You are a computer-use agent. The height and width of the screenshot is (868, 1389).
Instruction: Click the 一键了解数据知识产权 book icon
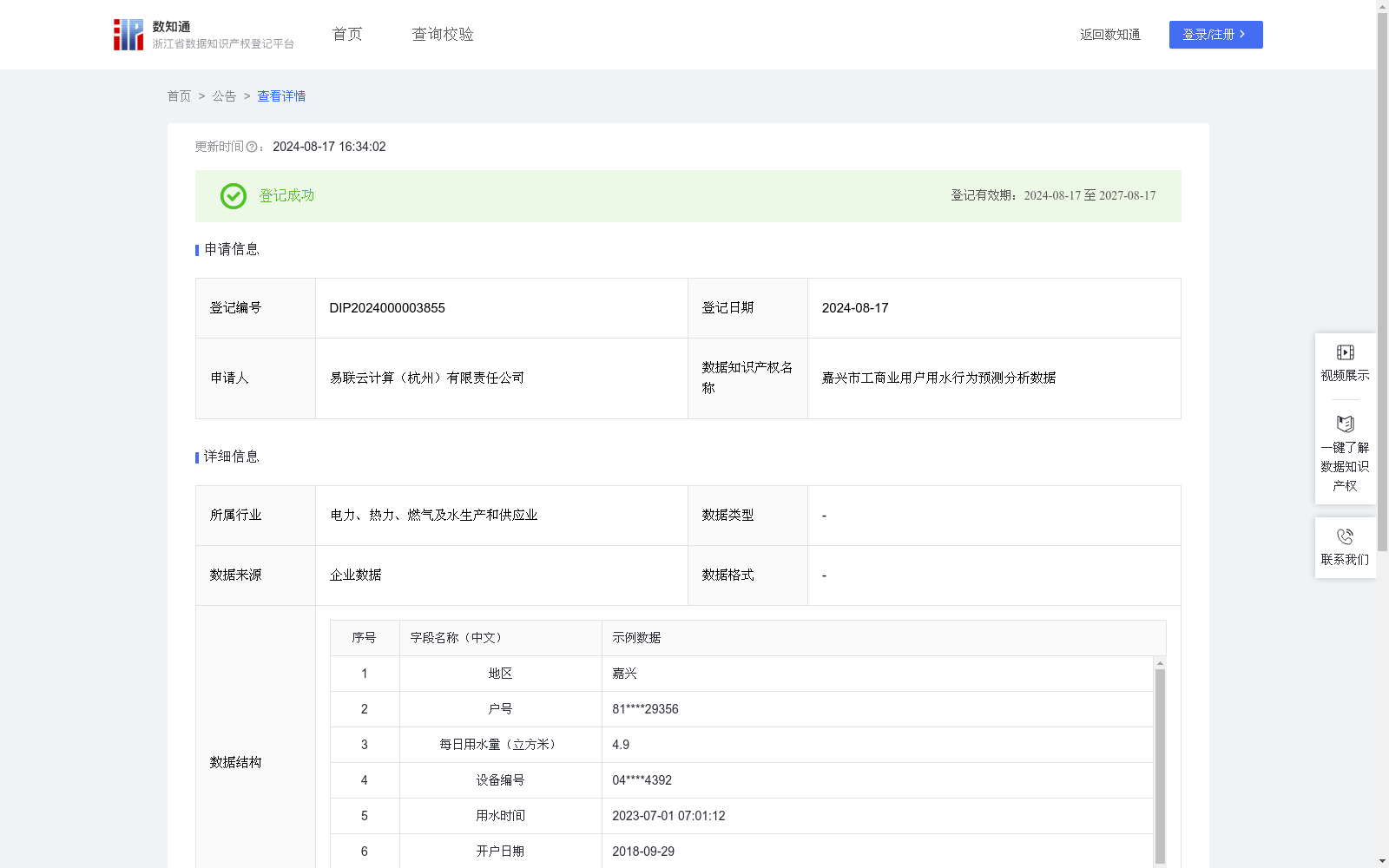(1345, 424)
